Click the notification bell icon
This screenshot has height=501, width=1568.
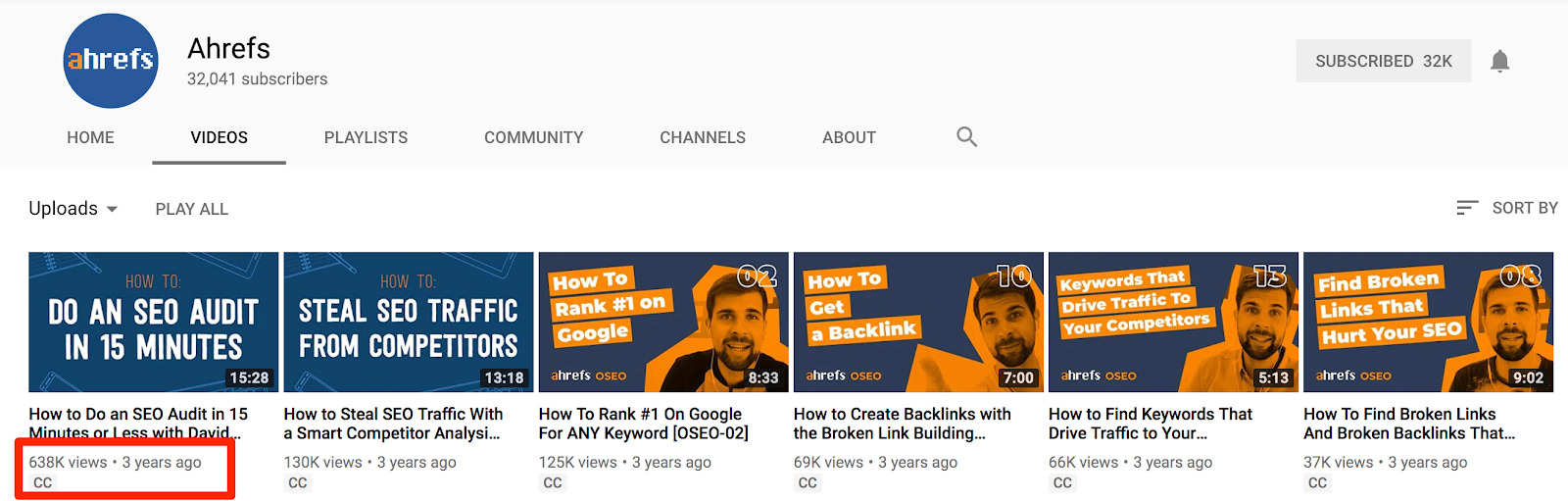coord(1499,62)
